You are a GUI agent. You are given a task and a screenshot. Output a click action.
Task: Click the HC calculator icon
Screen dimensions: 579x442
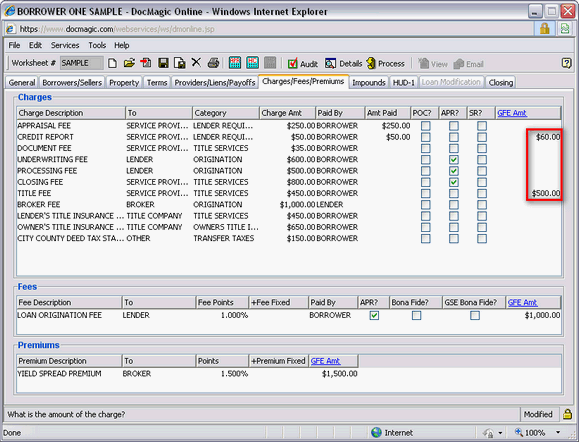click(x=252, y=63)
